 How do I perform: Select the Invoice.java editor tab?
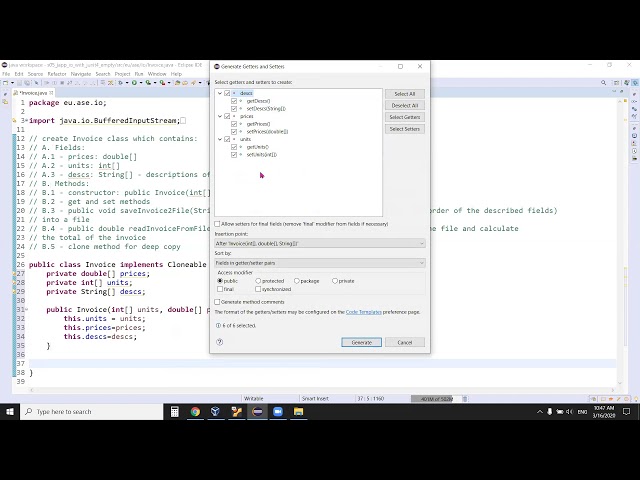coord(32,93)
